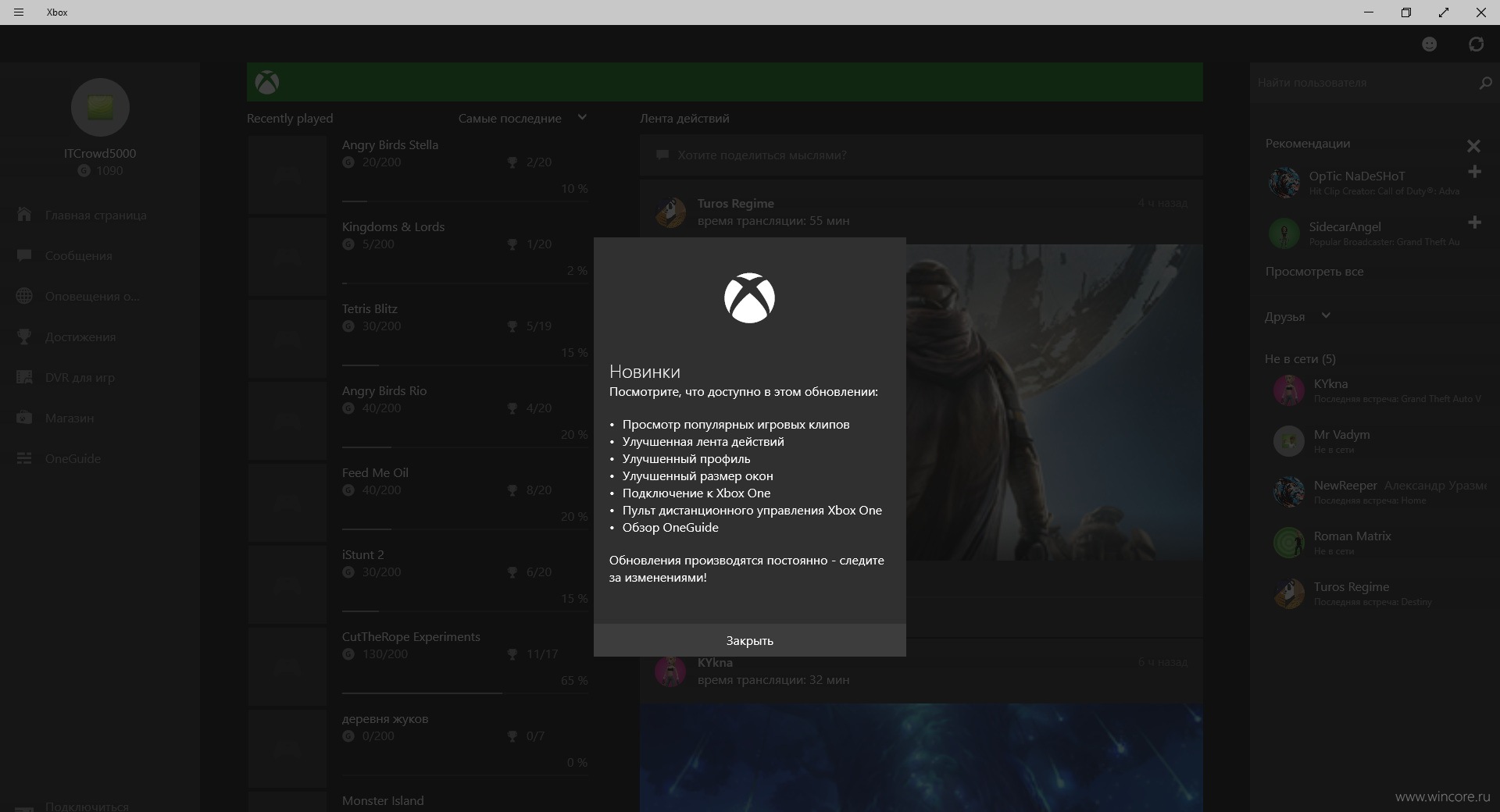Focus the Найти пользователя search field
Screen dimensions: 1500x812
(1363, 83)
